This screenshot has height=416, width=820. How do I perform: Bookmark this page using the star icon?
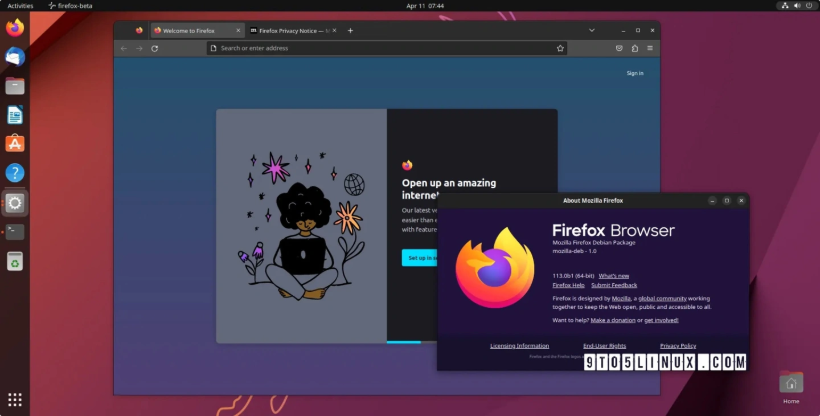(x=560, y=48)
